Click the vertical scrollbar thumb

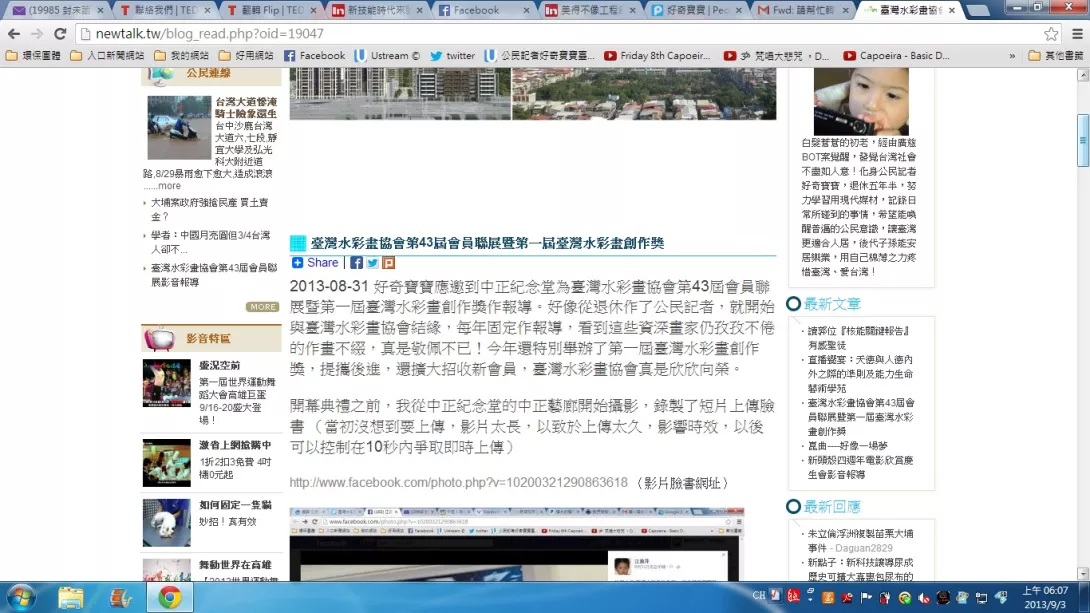[1083, 140]
